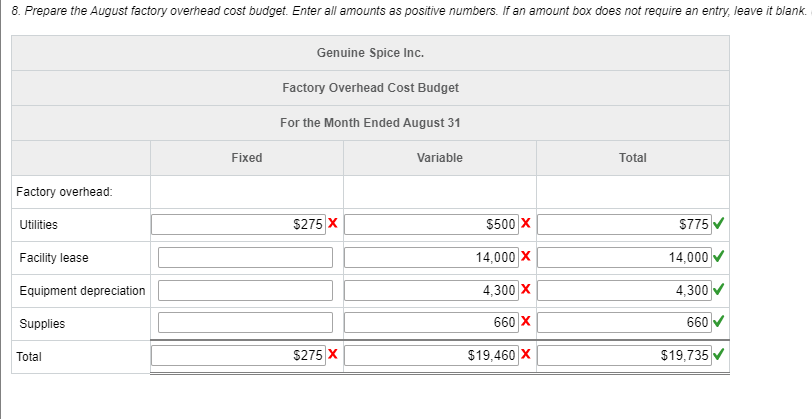
Task: Click the Equipment depreciation row label
Action: point(82,291)
